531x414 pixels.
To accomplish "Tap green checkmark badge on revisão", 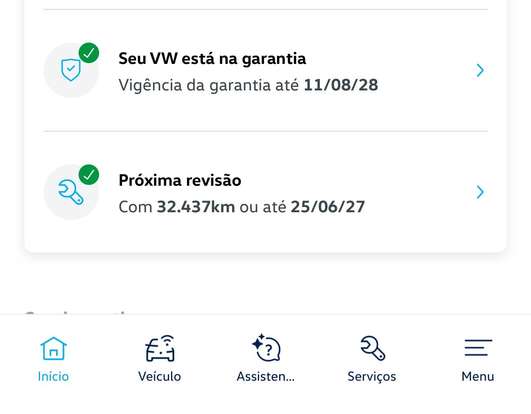I will [89, 175].
